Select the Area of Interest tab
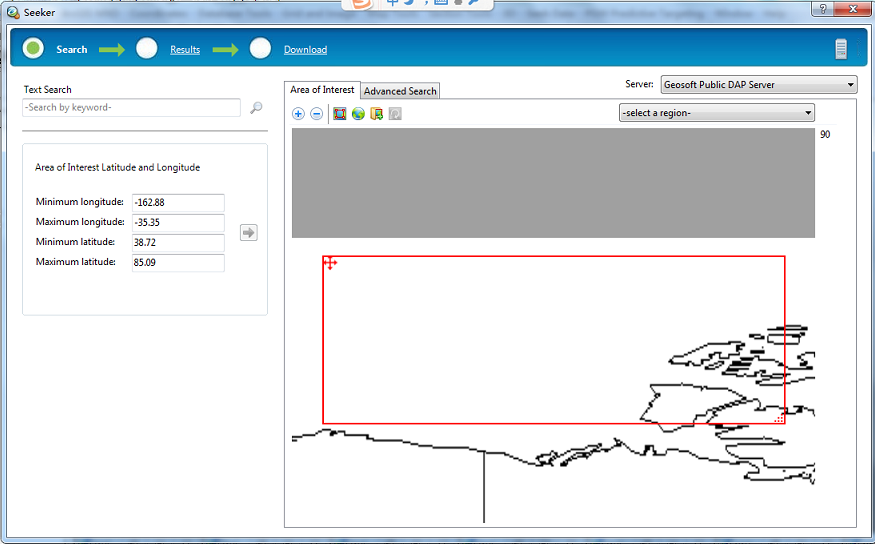The height and width of the screenshot is (544, 875). coord(322,90)
